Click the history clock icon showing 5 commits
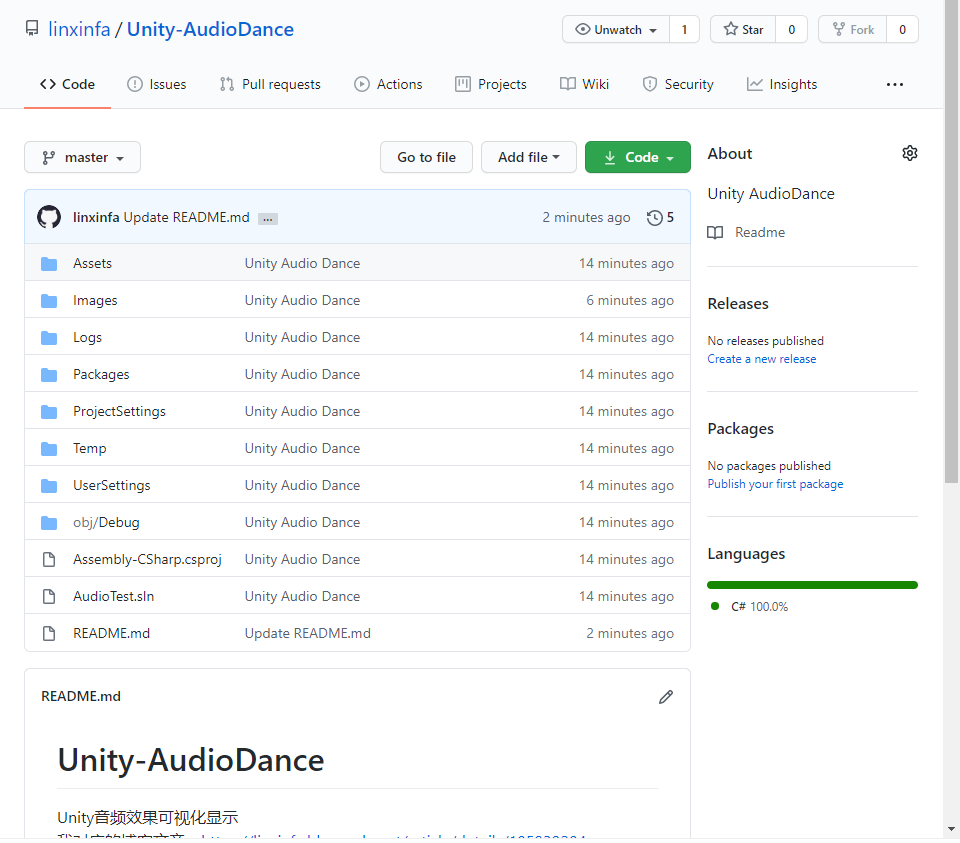 click(x=655, y=217)
